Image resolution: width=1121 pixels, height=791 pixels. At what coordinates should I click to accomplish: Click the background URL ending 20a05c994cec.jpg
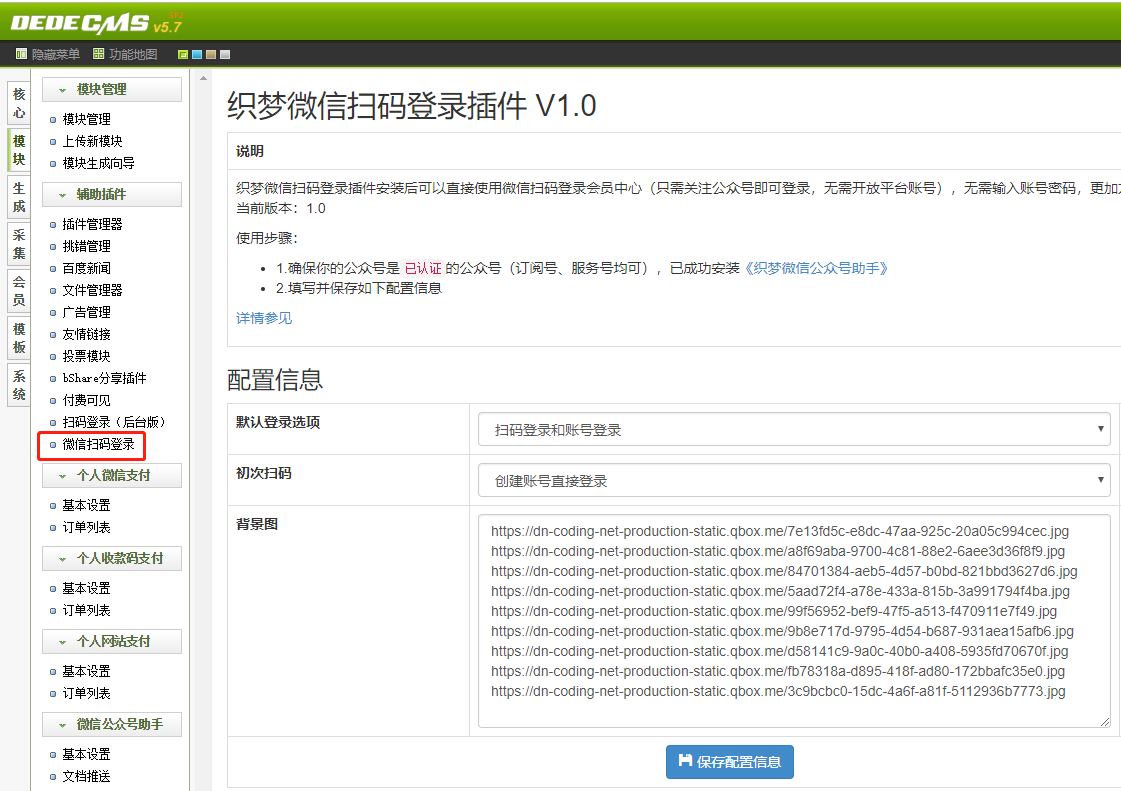tap(780, 531)
